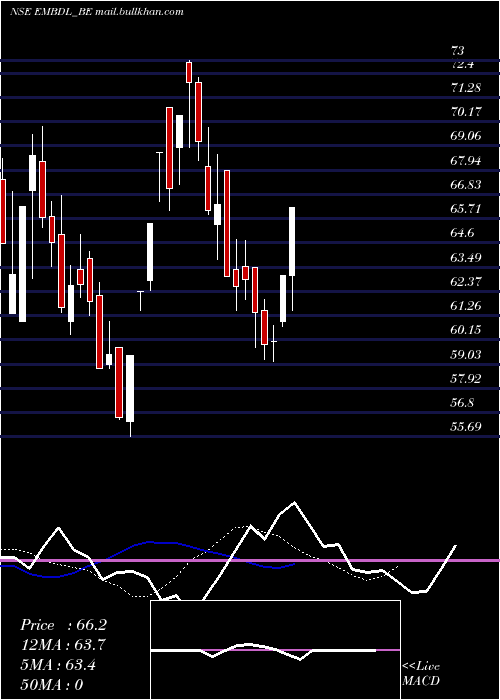The height and width of the screenshot is (700, 500).
Task: Click the highest red candlestick near 72.4
Action: tap(189, 72)
